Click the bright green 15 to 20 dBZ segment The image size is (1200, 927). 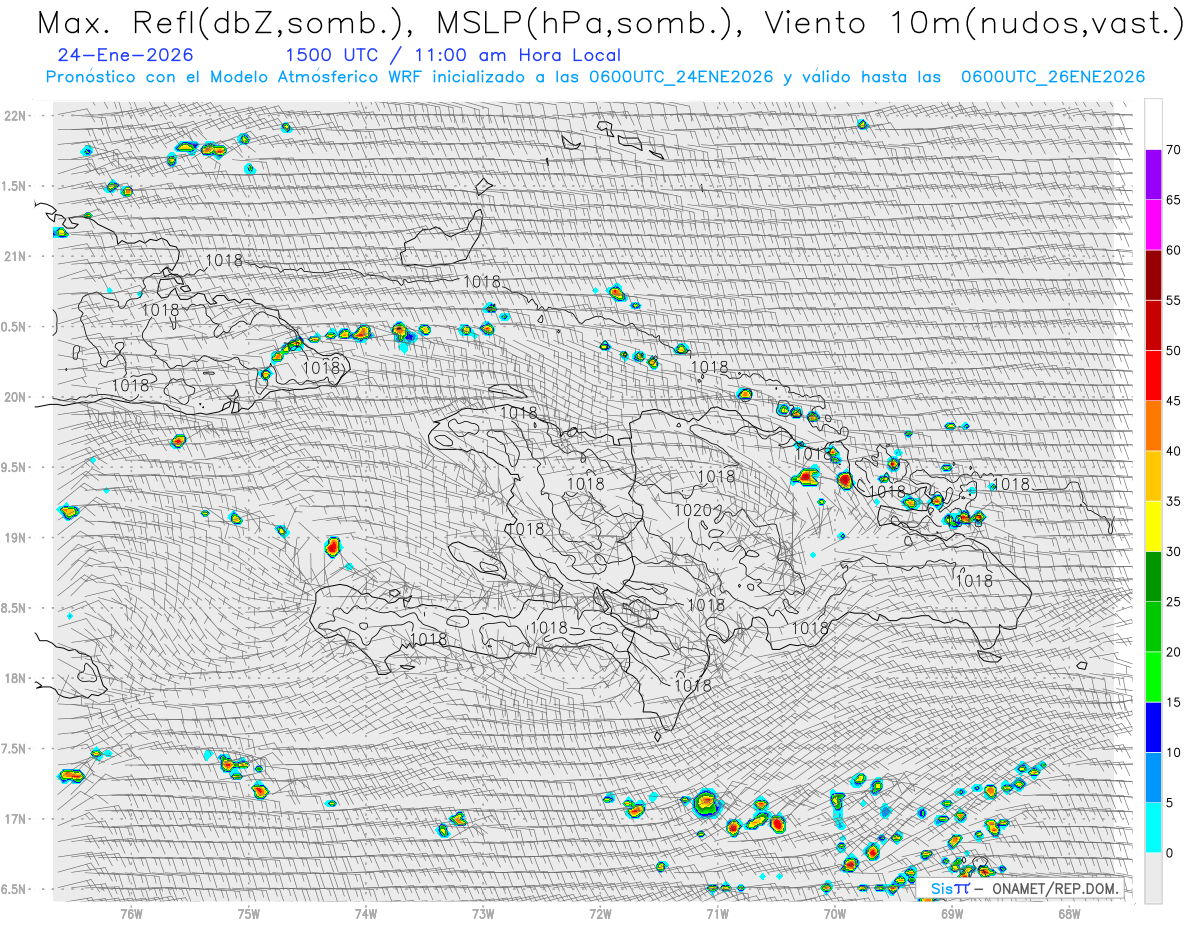coord(1153,677)
